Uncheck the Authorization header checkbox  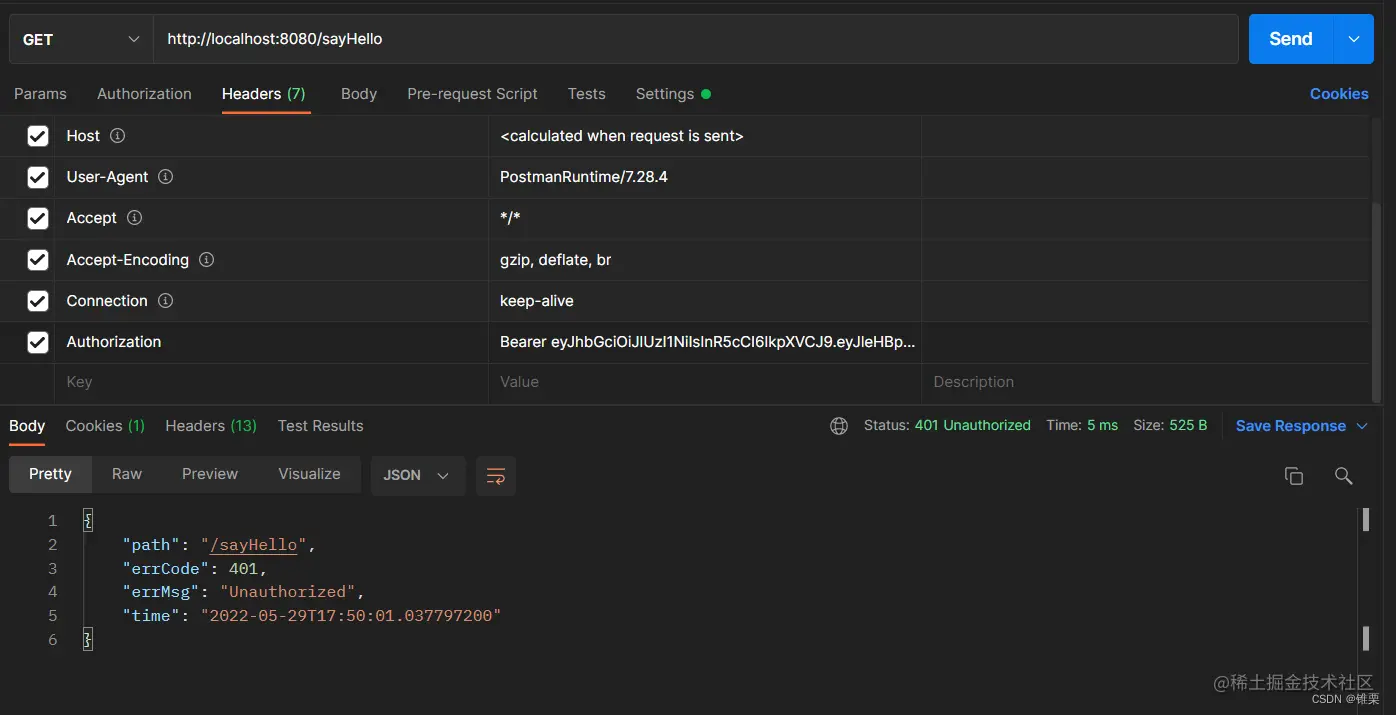[38, 342]
